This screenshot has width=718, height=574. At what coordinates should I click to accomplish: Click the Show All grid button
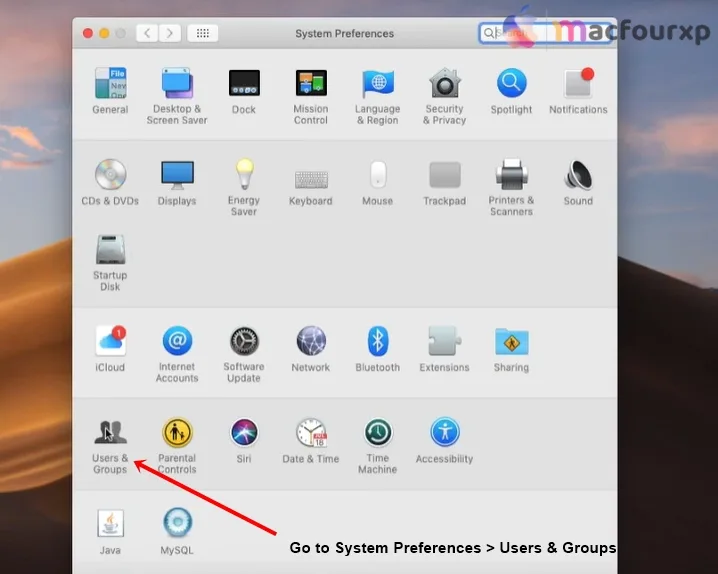[203, 33]
